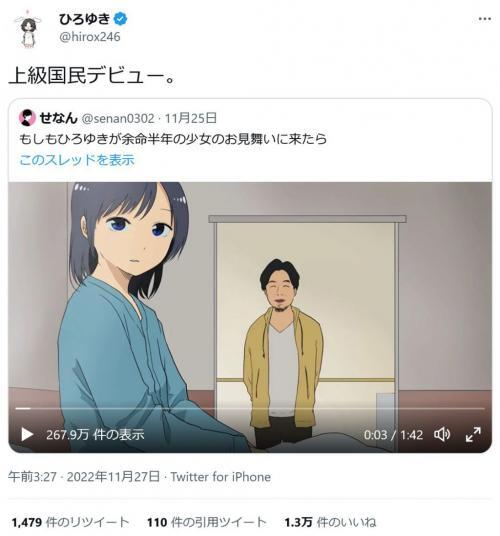This screenshot has width=500, height=536.
Task: Open ひろゆき profile avatar
Action: 28,29
